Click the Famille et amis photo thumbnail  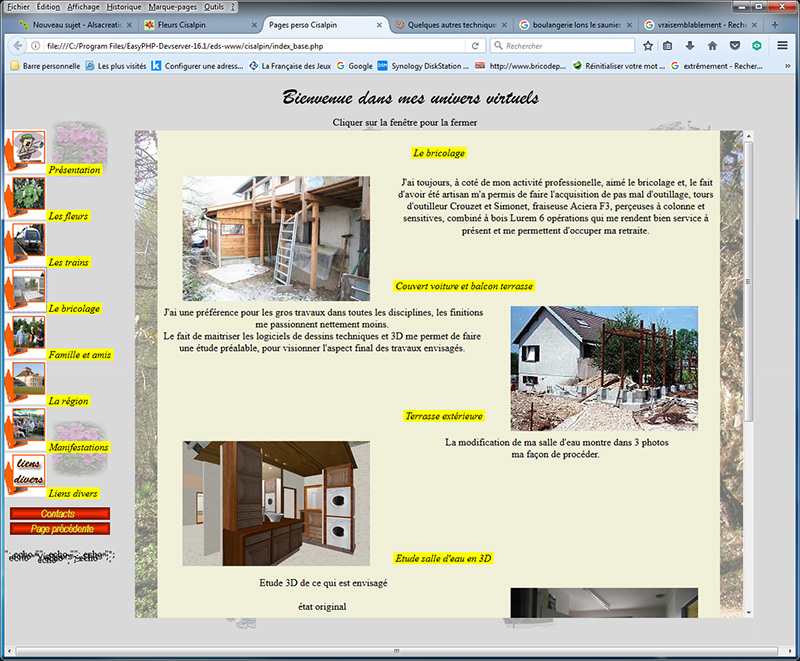pos(29,332)
